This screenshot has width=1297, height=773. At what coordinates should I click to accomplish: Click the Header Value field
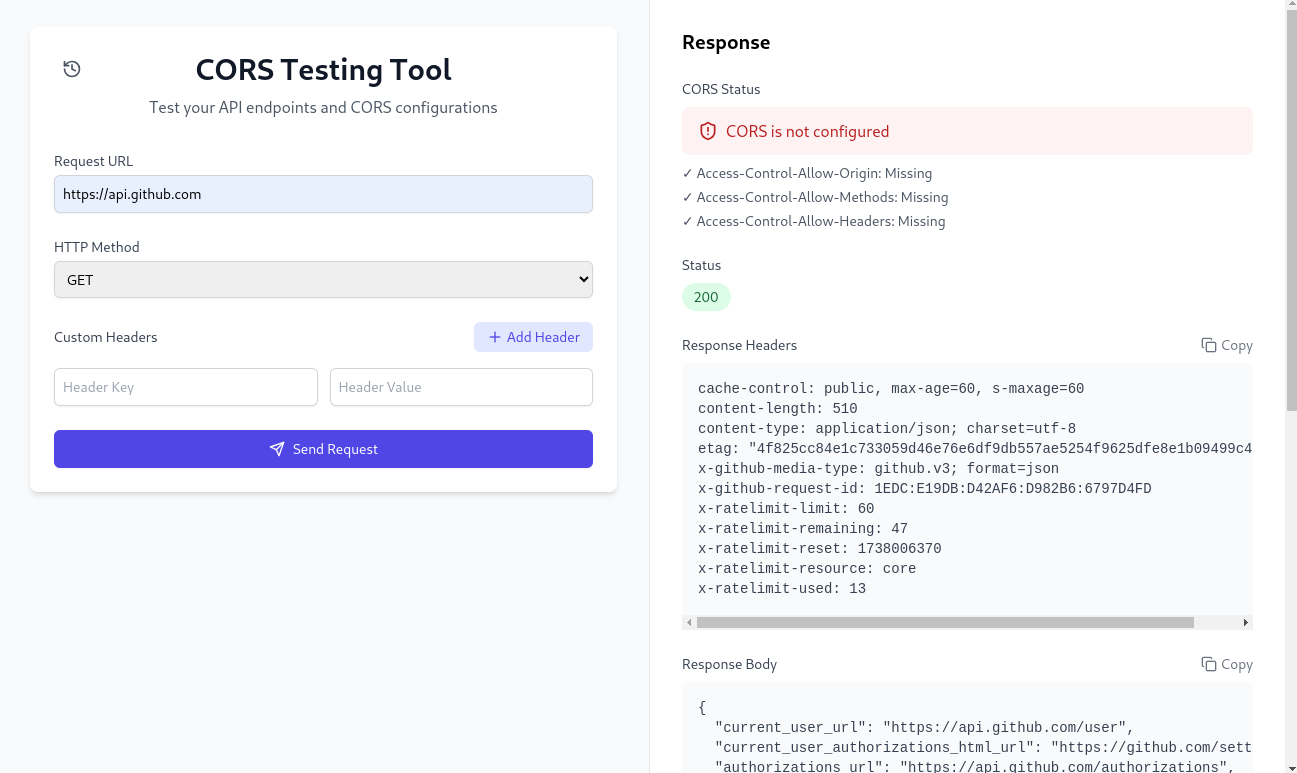click(x=461, y=387)
